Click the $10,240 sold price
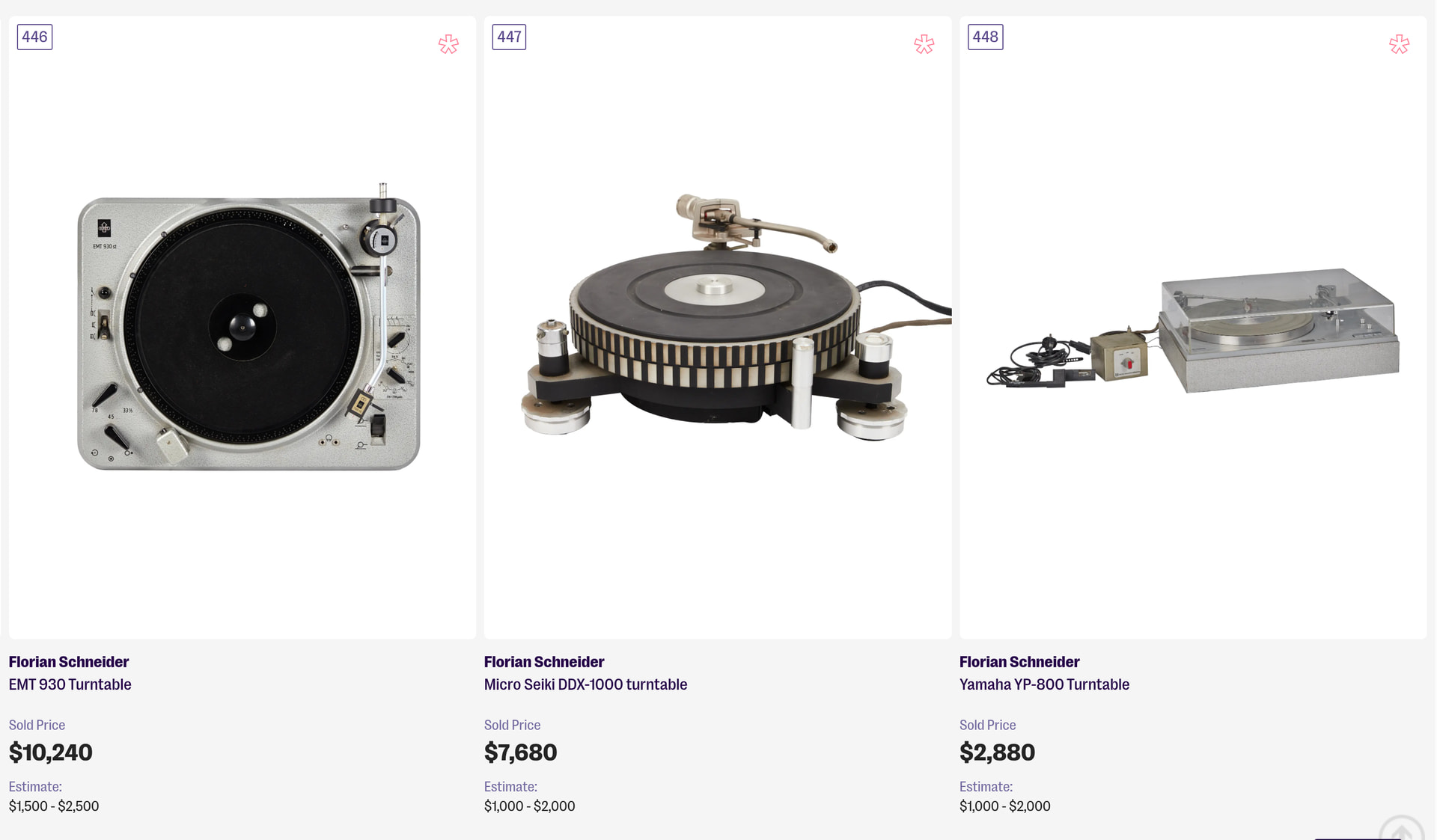 51,752
